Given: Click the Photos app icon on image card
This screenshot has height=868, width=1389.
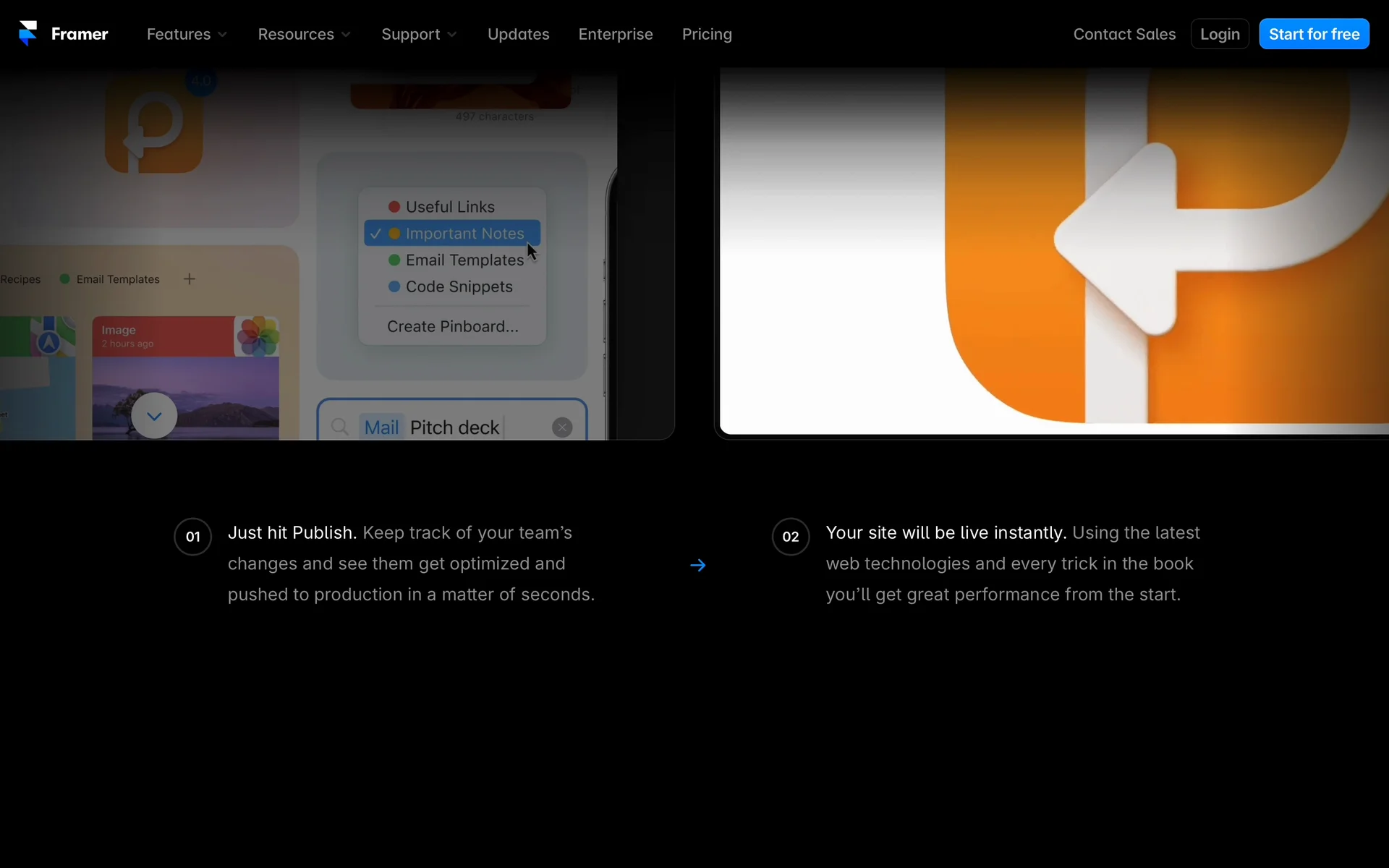Looking at the screenshot, I should pos(258,336).
